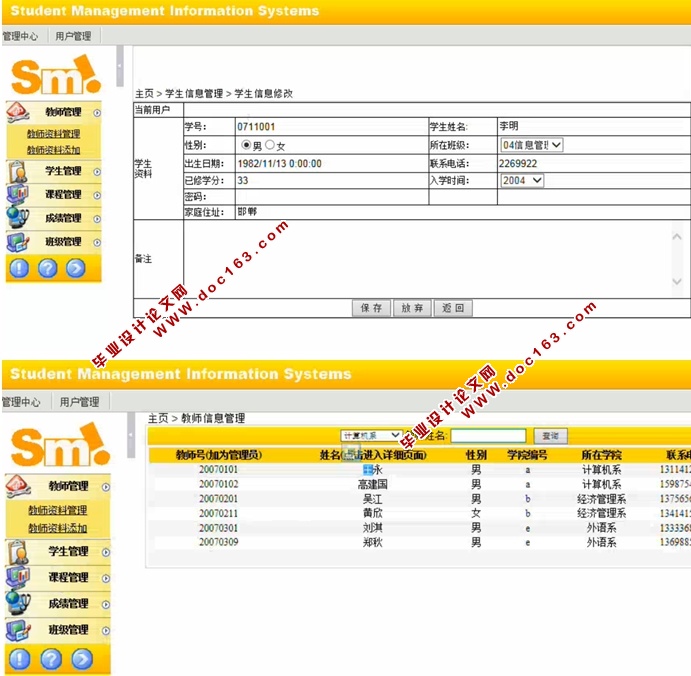The width and height of the screenshot is (691, 676).
Task: Click teacher name 郑秋 in table
Action: coord(372,542)
